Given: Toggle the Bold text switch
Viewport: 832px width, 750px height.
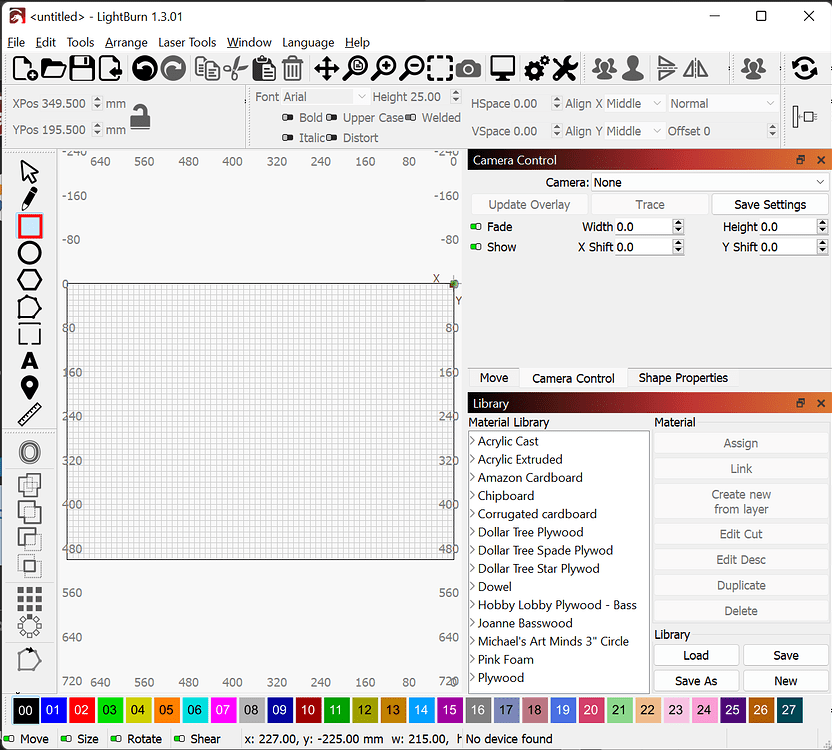Looking at the screenshot, I should [x=287, y=117].
